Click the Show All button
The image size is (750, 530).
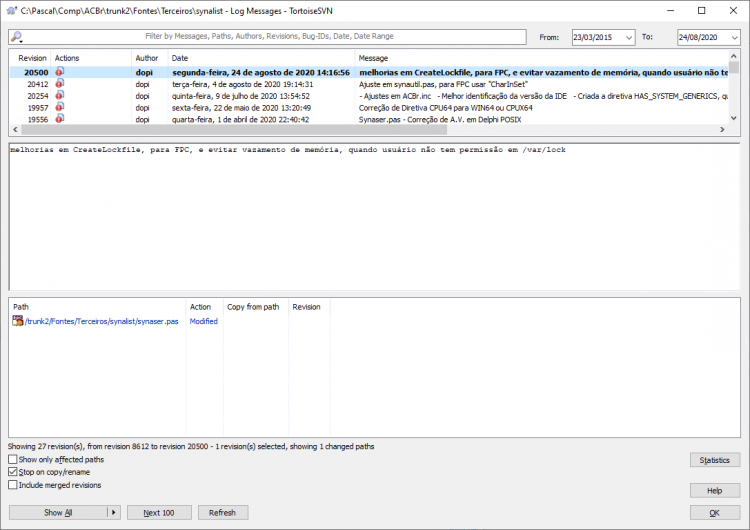tap(58, 512)
